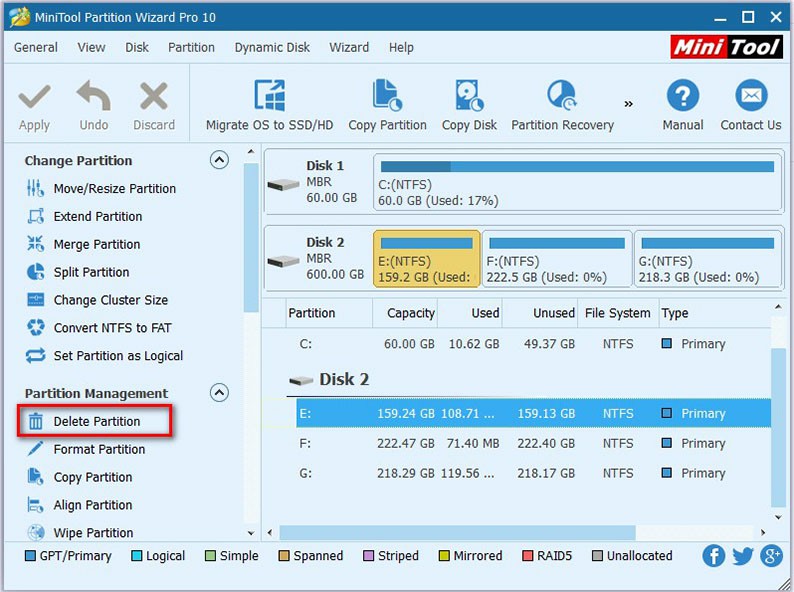This screenshot has width=794, height=592.
Task: Launch Migrate OS to SSD/HD
Action: point(269,105)
